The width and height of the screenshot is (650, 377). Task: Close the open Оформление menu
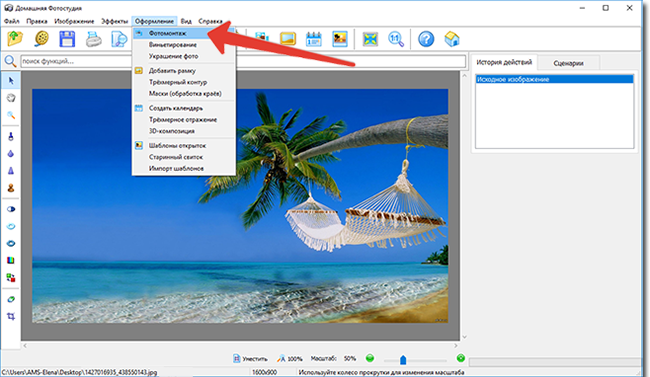[154, 21]
